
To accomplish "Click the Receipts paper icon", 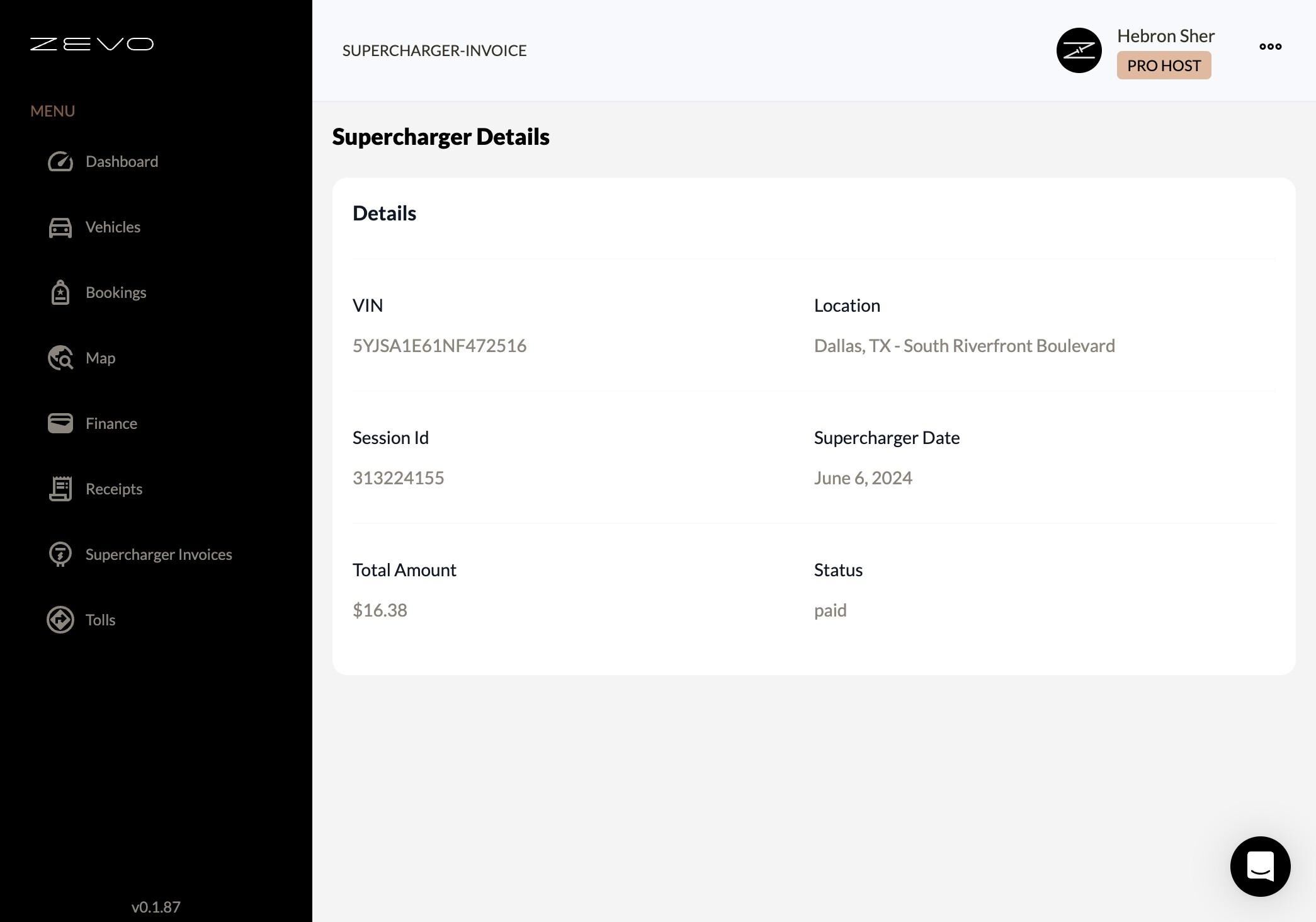I will click(60, 489).
